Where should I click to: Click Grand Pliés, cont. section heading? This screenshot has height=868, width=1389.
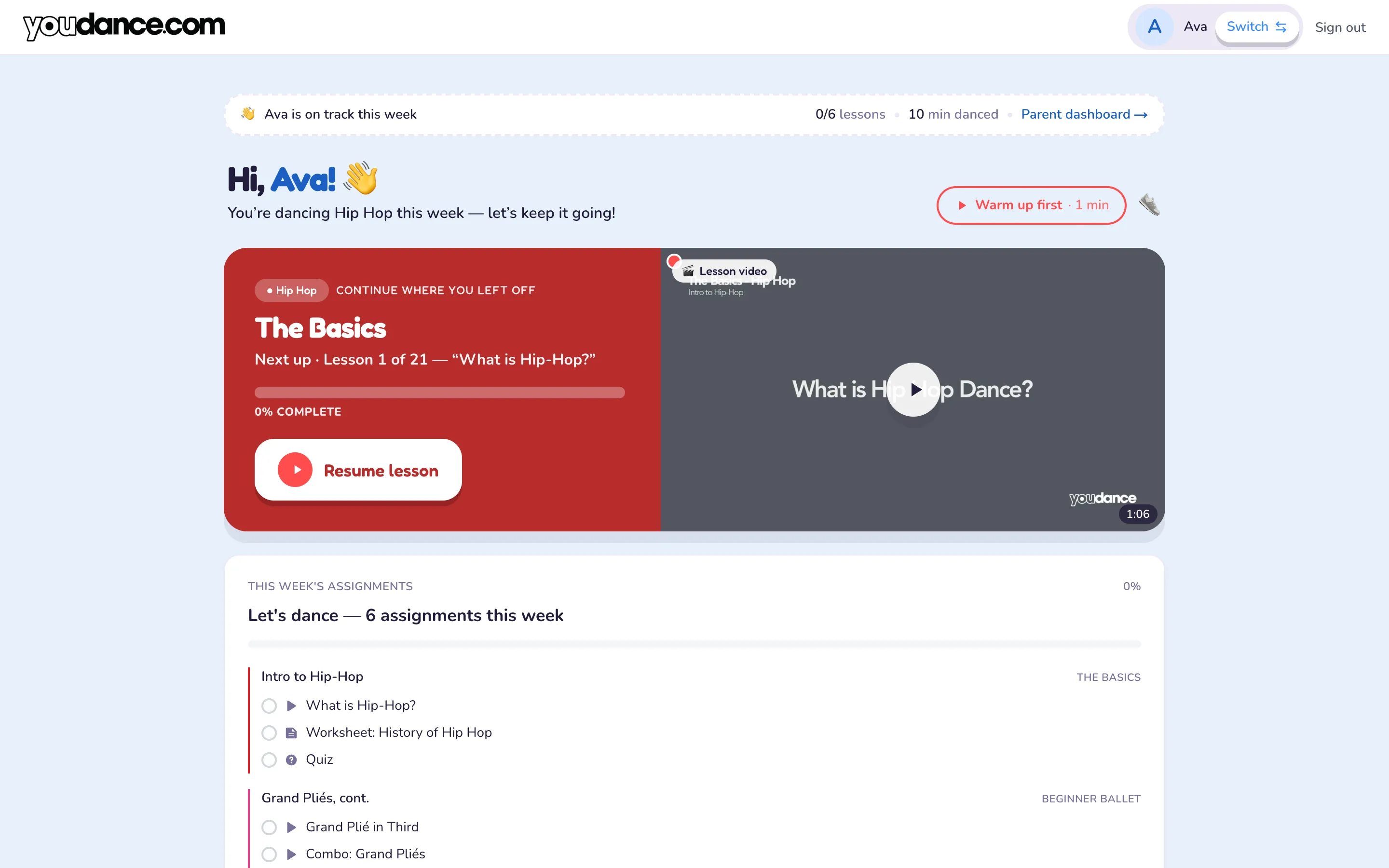click(x=315, y=798)
